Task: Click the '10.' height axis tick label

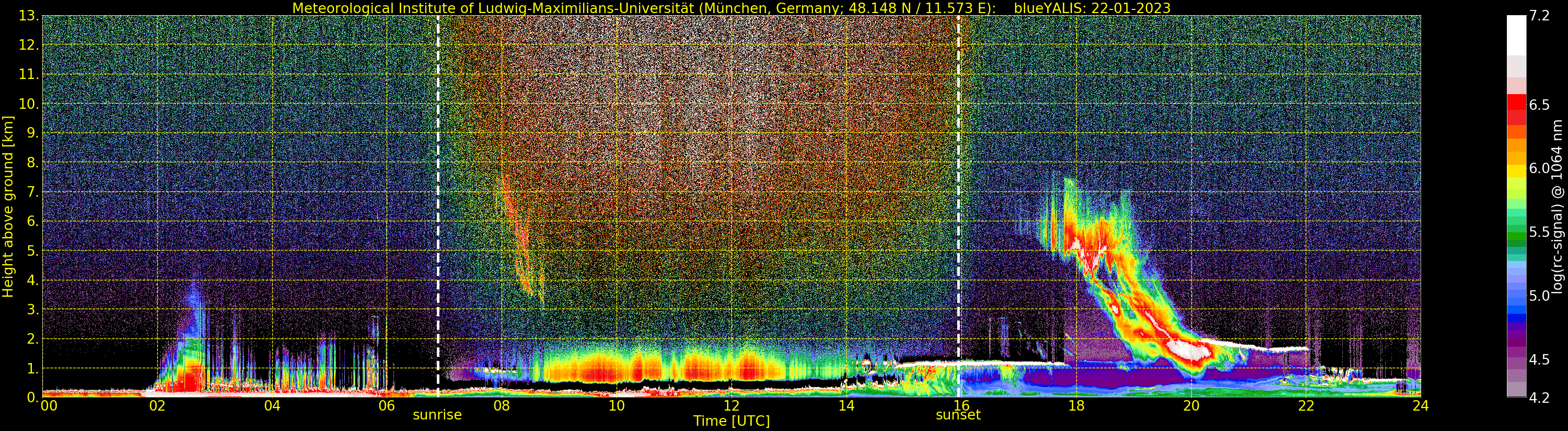Action: (29, 104)
